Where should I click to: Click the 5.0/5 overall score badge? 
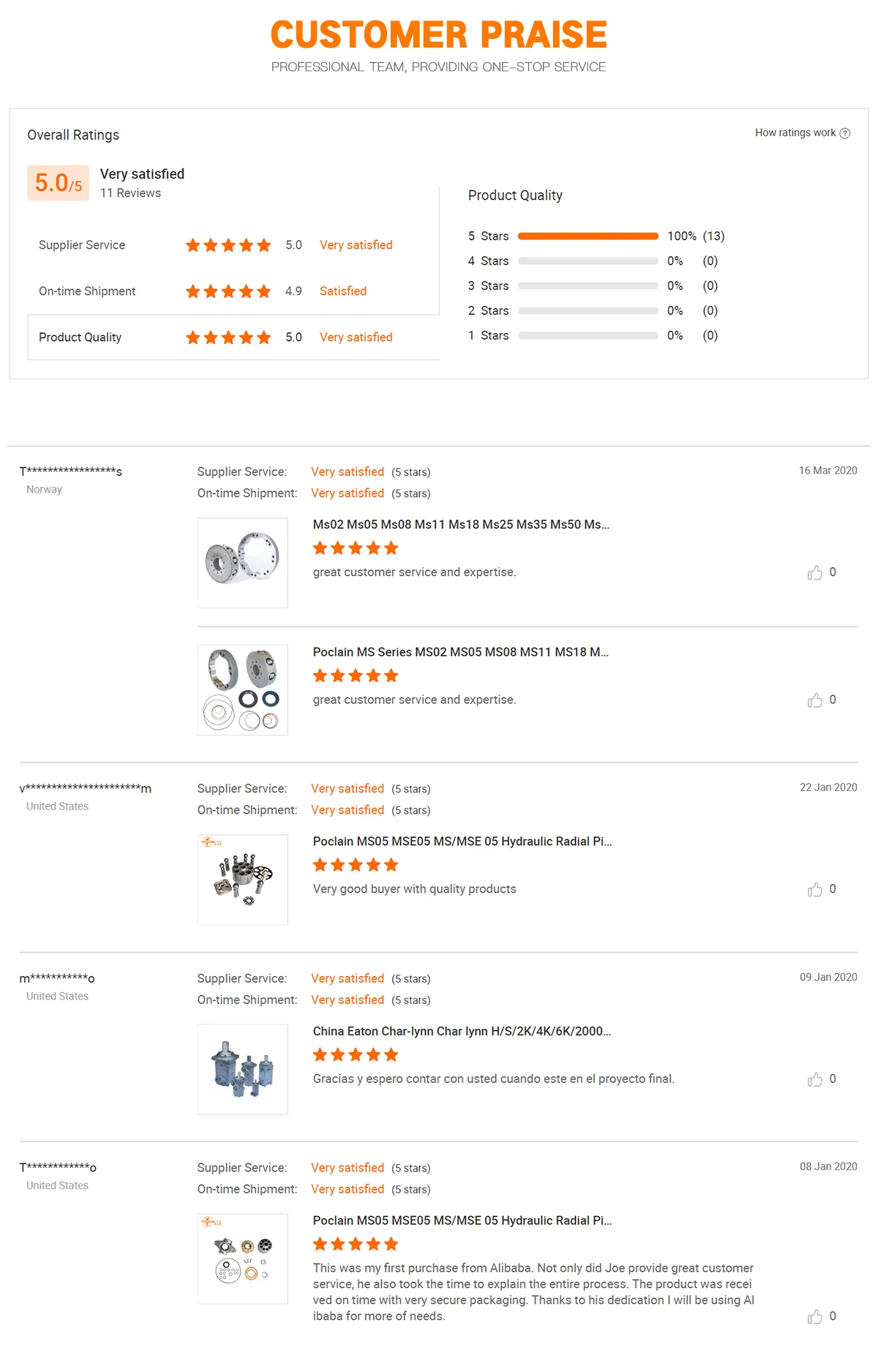pyautogui.click(x=58, y=183)
